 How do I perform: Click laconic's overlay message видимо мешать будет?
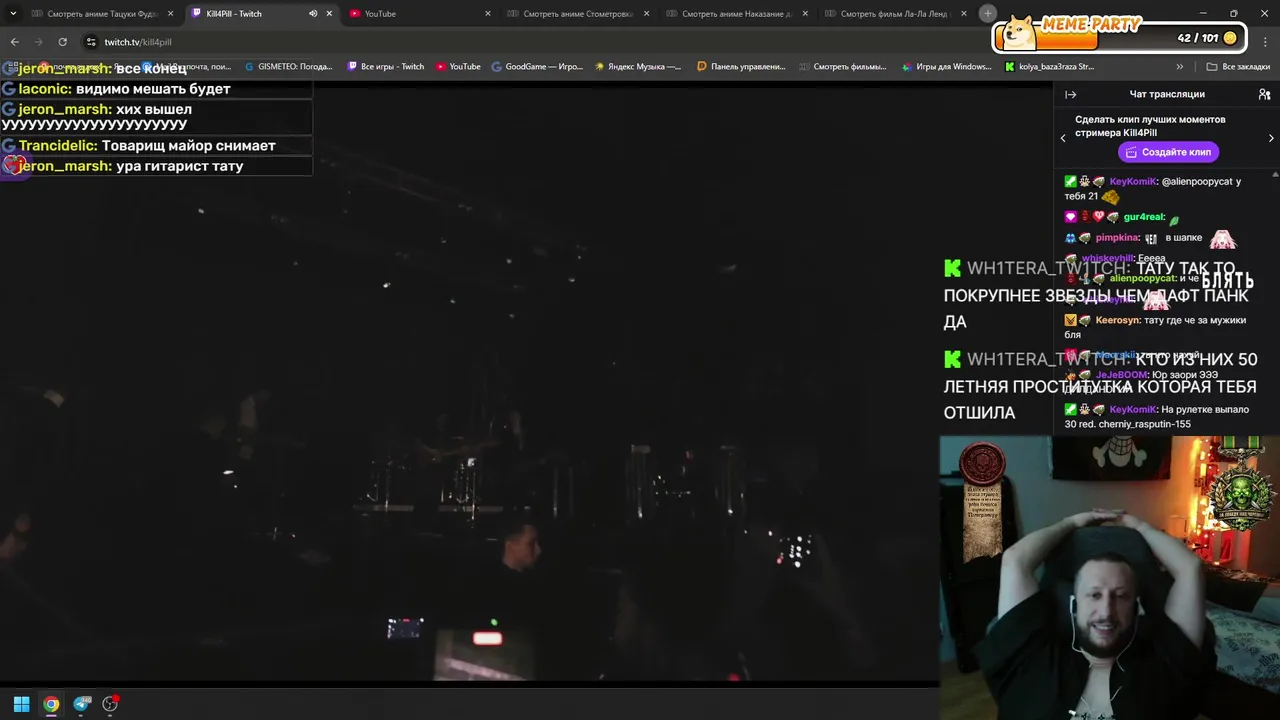point(153,89)
